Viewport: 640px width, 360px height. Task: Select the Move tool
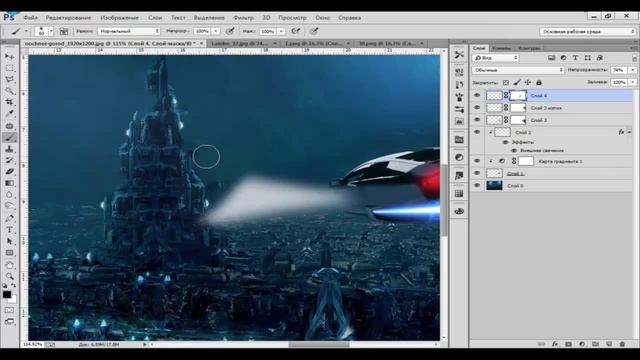pyautogui.click(x=9, y=56)
